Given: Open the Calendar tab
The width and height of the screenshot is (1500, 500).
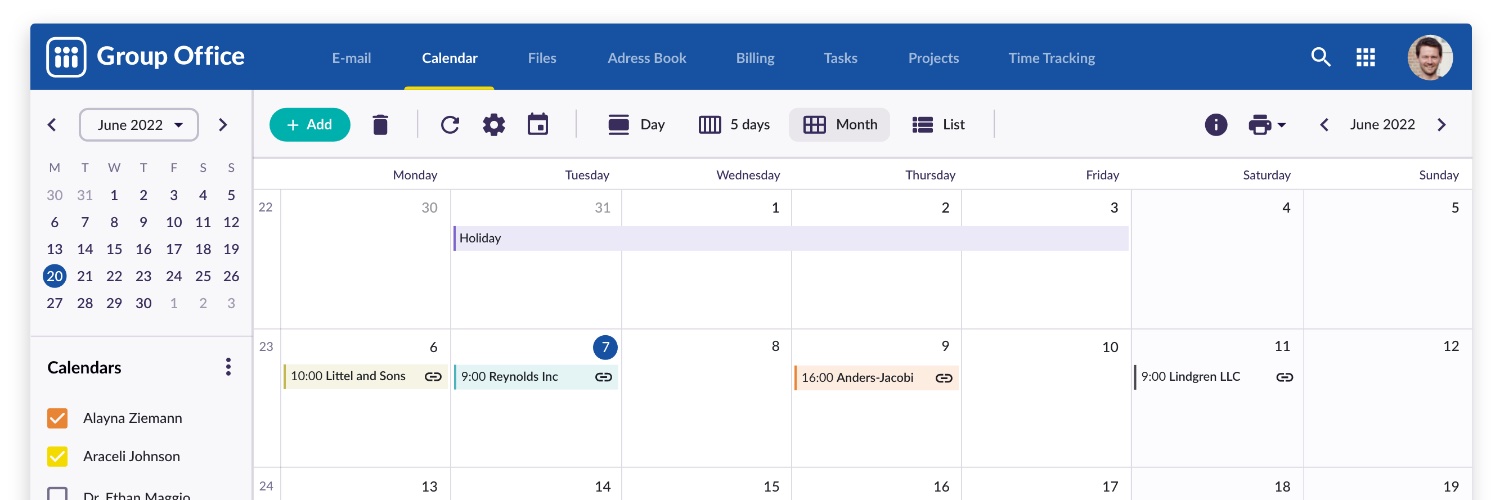Looking at the screenshot, I should point(450,58).
